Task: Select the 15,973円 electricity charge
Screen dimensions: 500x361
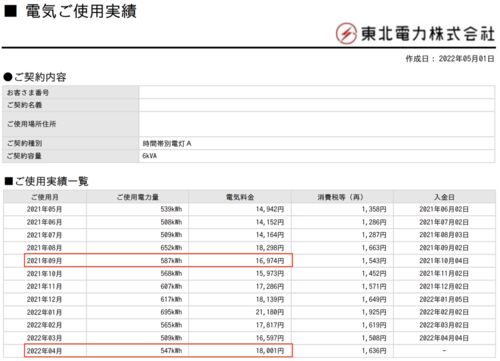Action: 270,274
